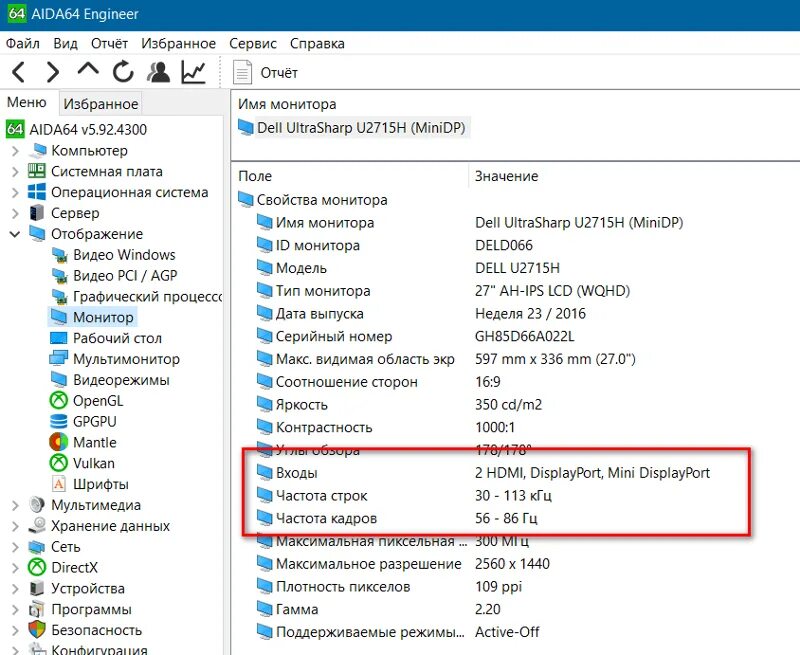The height and width of the screenshot is (655, 800).
Task: Open the user profile toolbar icon
Action: coord(159,72)
